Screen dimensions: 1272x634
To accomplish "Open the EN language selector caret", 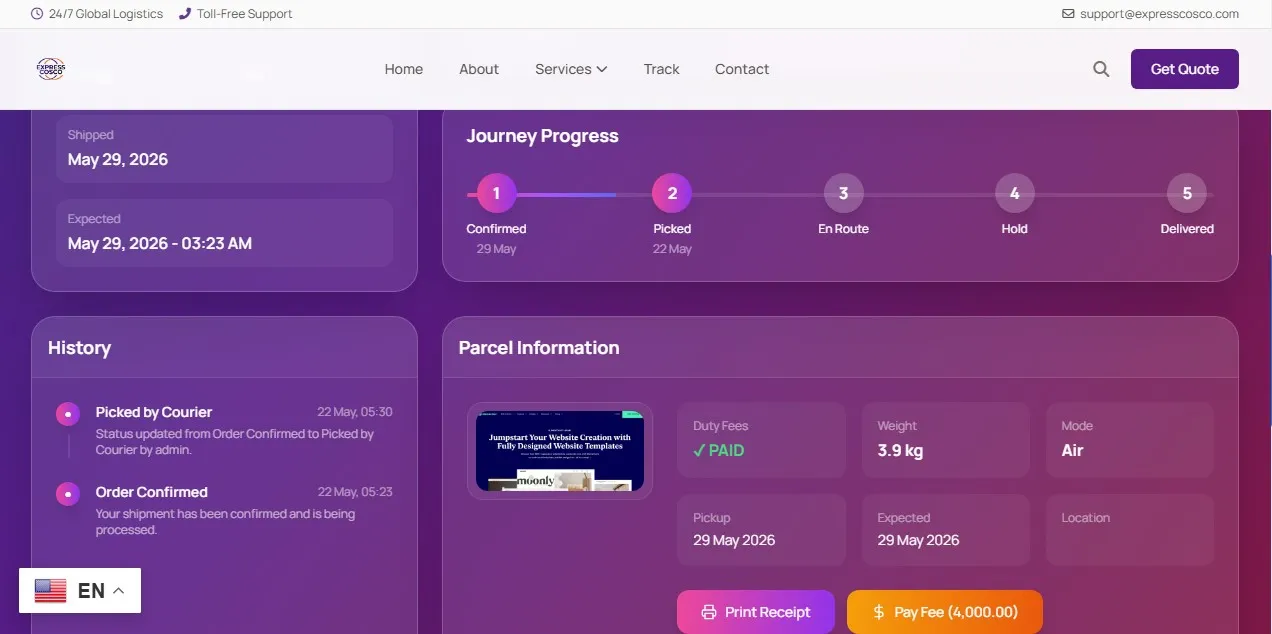I will [118, 590].
